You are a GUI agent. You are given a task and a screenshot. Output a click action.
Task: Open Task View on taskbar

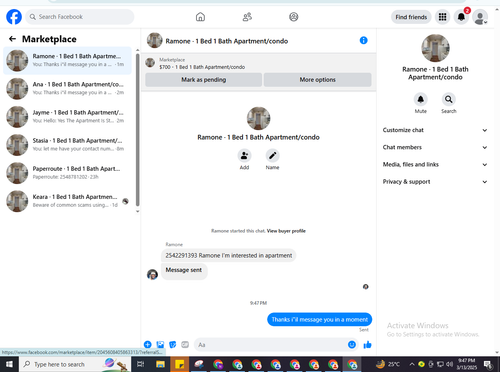pyautogui.click(x=141, y=364)
